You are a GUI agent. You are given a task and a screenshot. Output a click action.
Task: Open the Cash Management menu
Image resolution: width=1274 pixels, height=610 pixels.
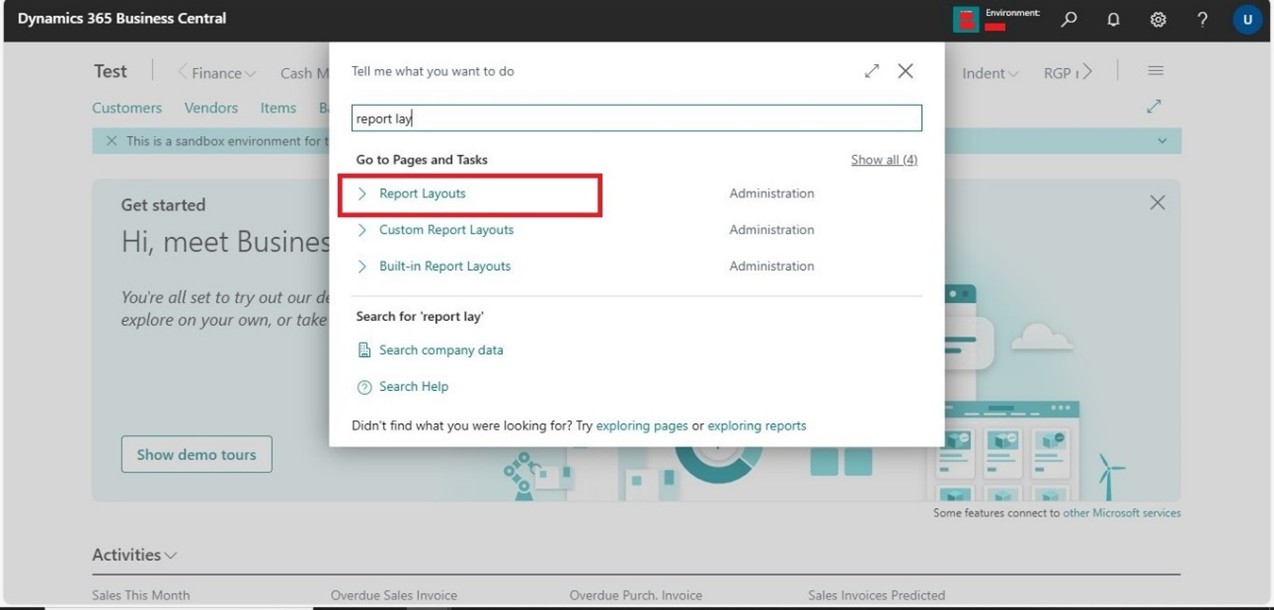[304, 73]
